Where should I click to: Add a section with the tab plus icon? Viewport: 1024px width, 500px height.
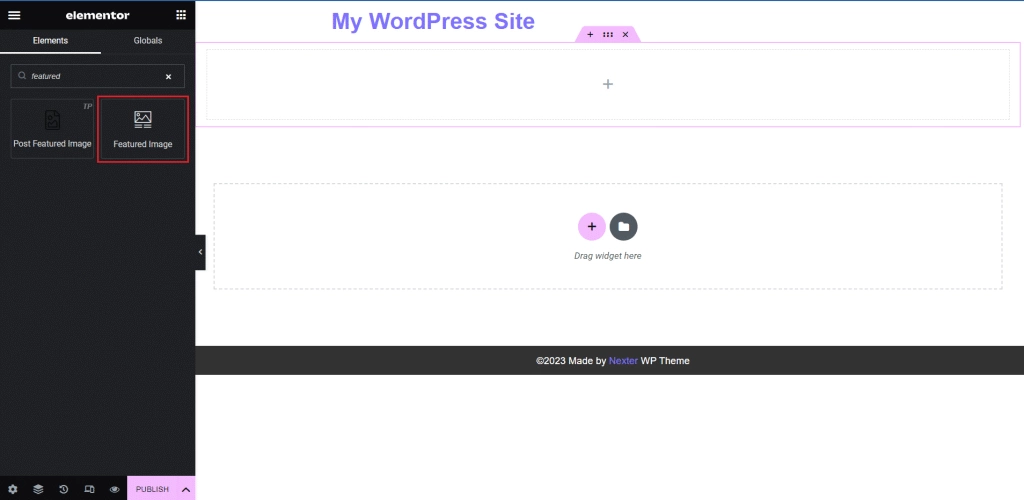click(x=590, y=35)
